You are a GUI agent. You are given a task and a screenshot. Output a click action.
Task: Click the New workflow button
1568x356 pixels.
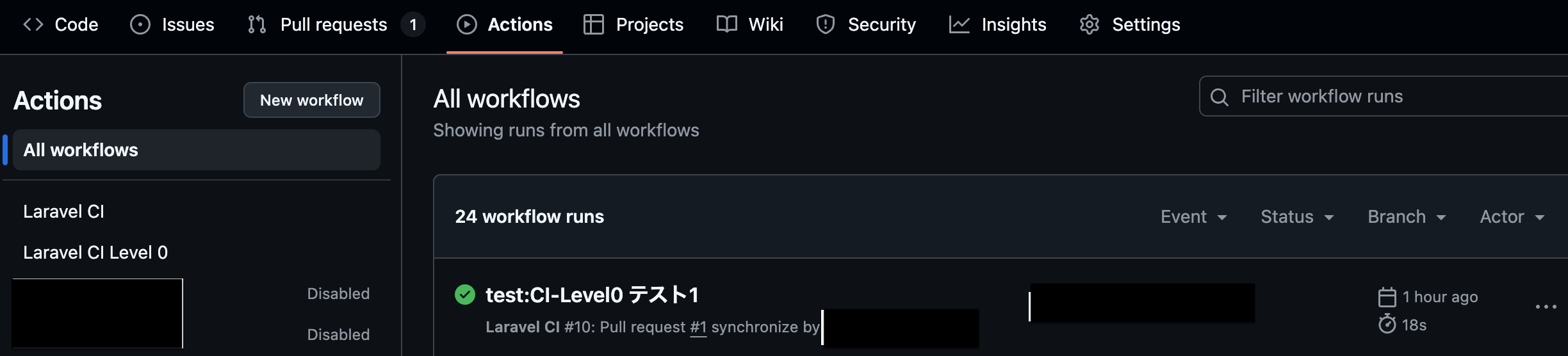click(311, 100)
